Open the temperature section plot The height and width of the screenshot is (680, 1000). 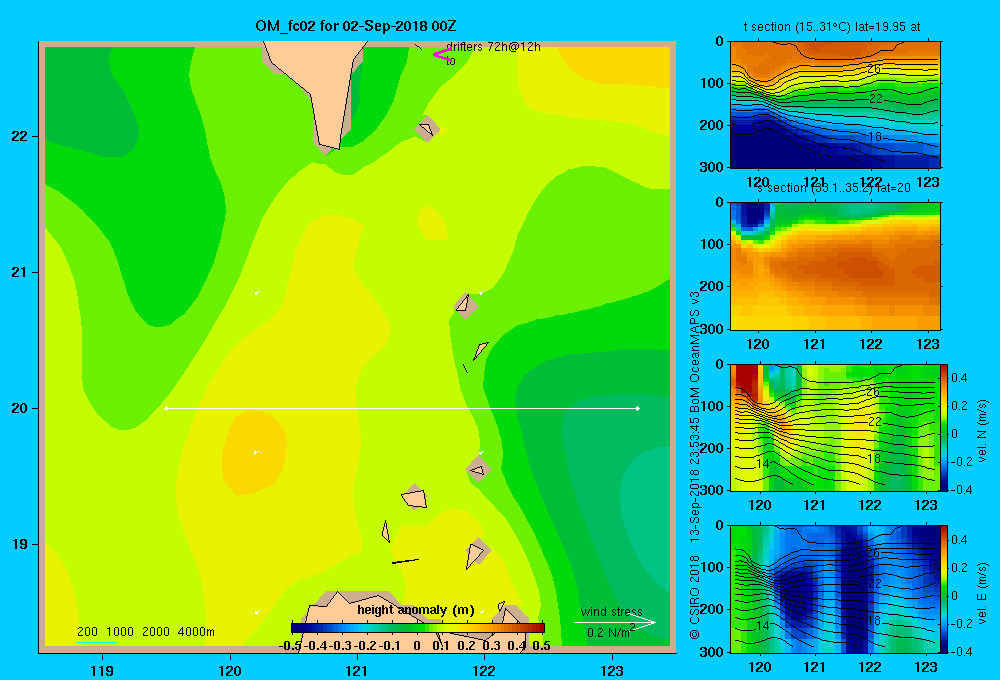[x=835, y=105]
